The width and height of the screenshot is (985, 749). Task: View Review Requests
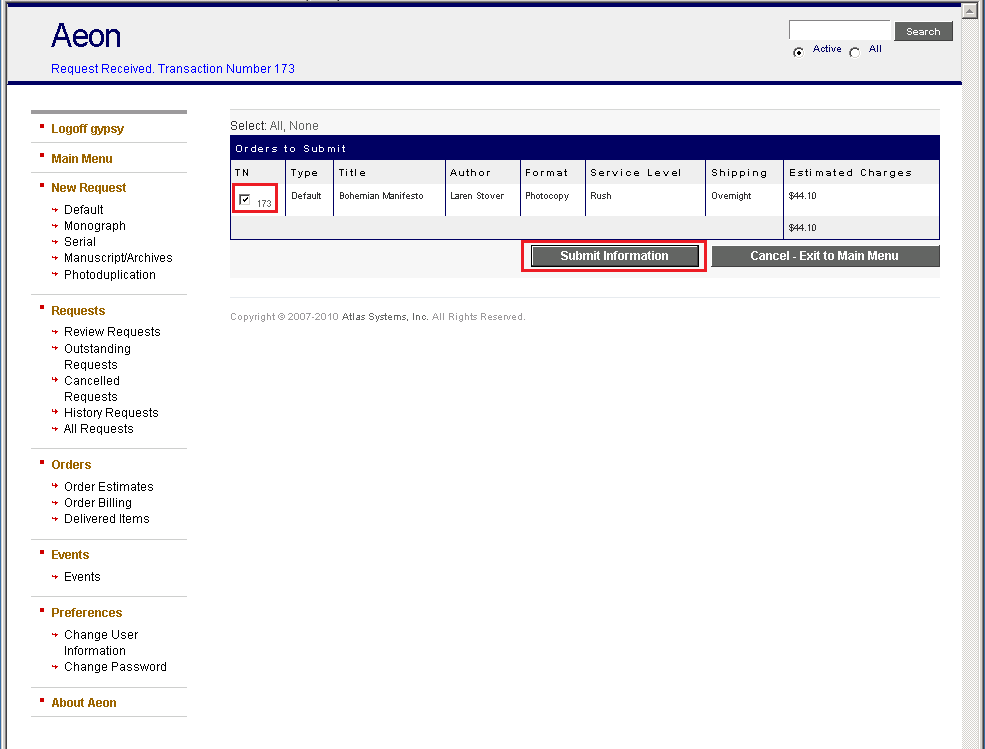pos(112,331)
